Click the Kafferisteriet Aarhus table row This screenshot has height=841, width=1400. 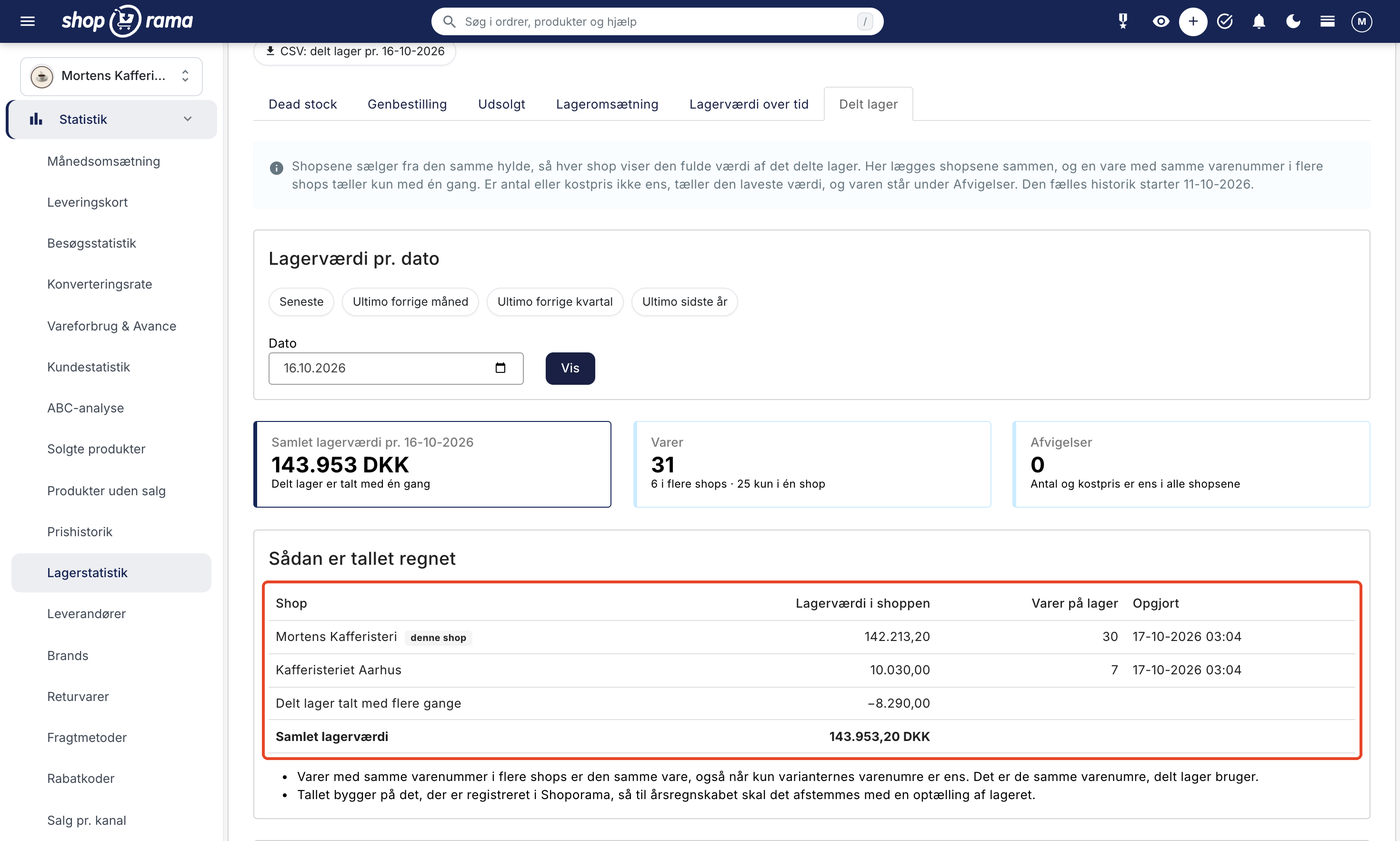(813, 670)
